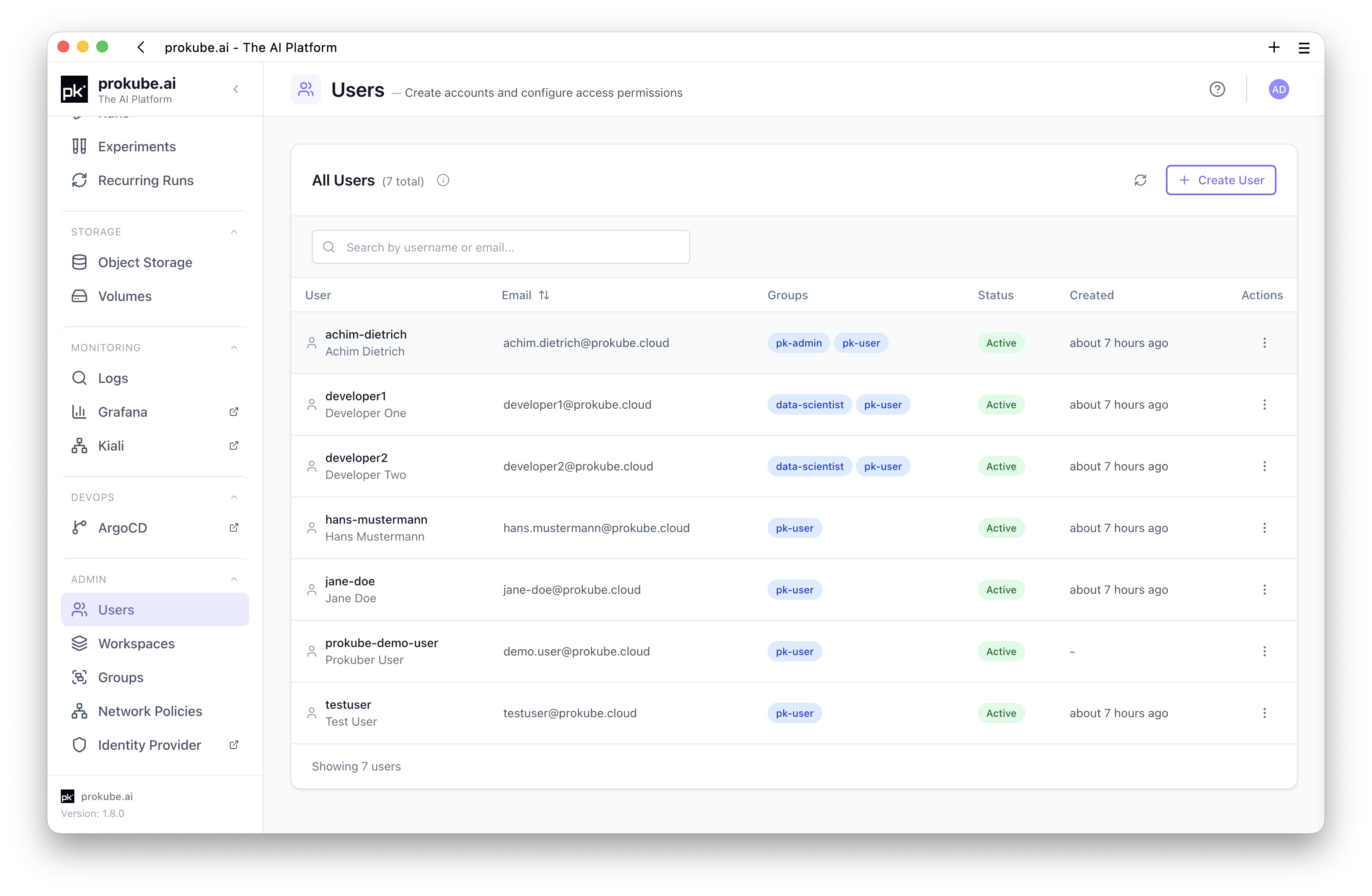Open actions menu for testuser
1372x896 pixels.
[1264, 713]
